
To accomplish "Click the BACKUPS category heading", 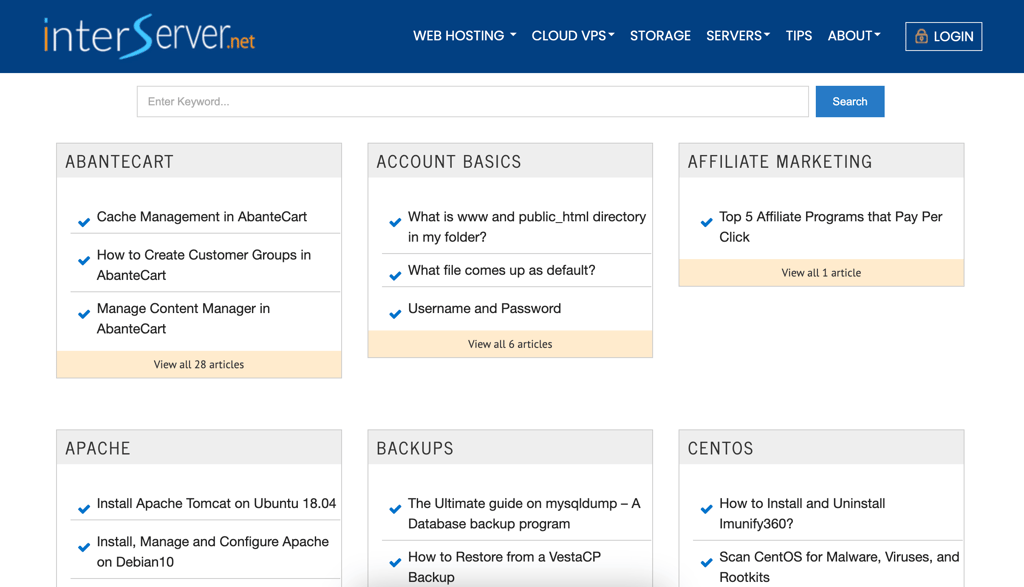I will pyautogui.click(x=415, y=448).
